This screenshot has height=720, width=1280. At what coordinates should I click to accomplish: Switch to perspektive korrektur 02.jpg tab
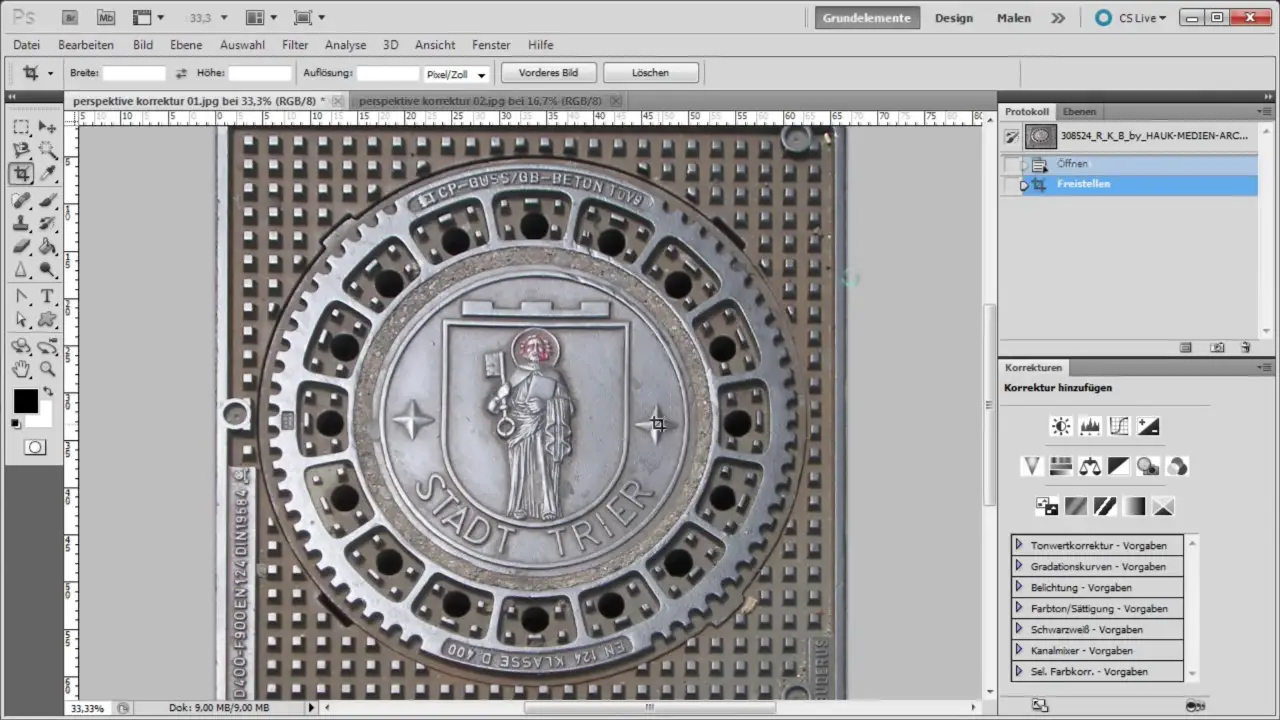pos(480,101)
